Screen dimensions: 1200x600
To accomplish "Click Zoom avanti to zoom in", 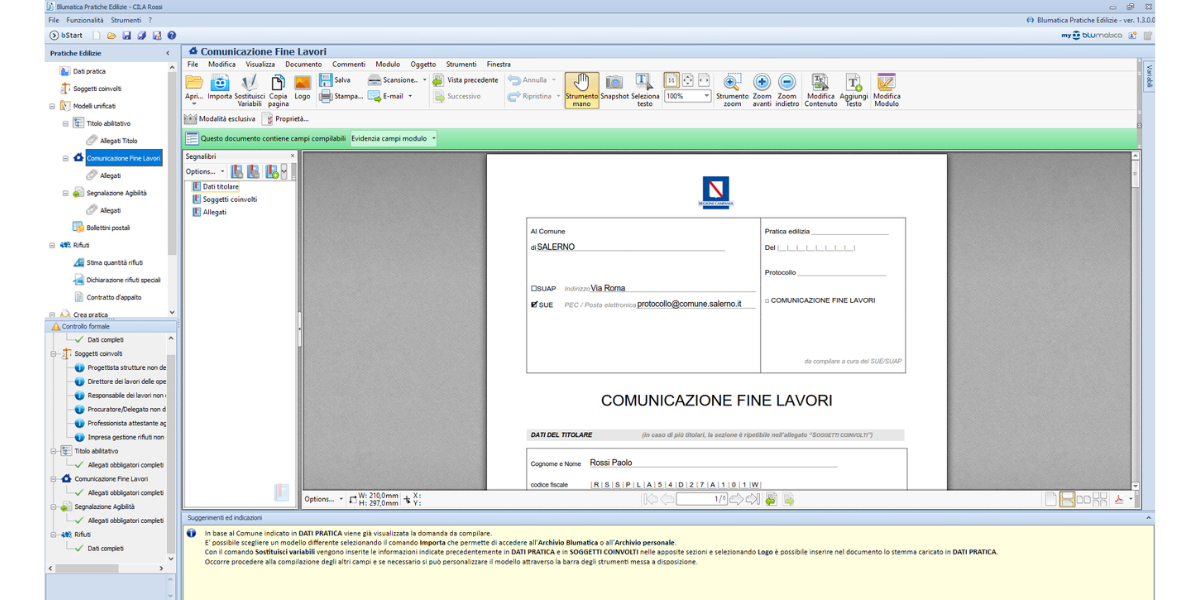I will (x=762, y=87).
